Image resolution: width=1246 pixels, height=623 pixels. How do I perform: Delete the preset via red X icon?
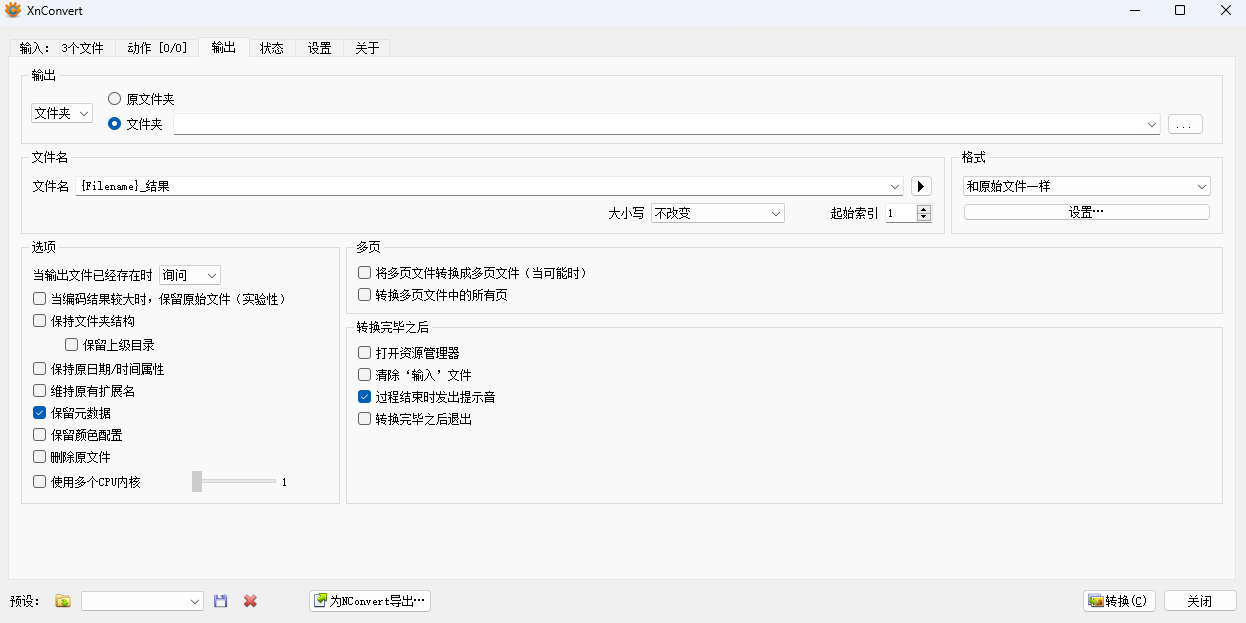click(249, 600)
